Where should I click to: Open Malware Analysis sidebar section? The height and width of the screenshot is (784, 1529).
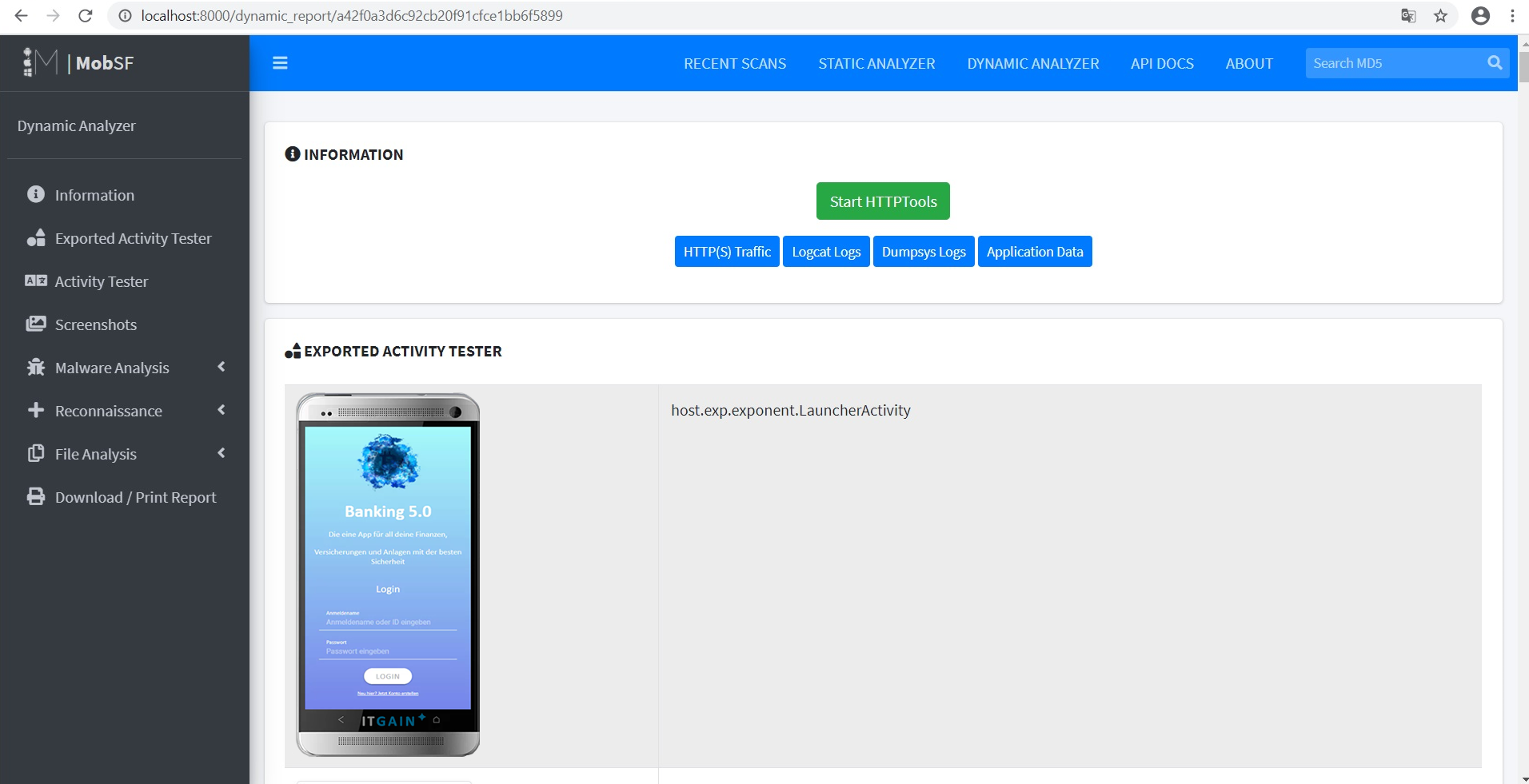112,368
